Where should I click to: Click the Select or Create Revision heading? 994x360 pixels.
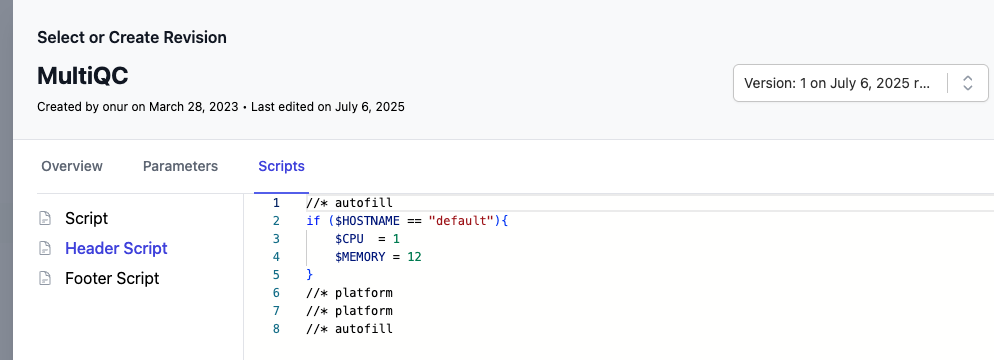[132, 37]
